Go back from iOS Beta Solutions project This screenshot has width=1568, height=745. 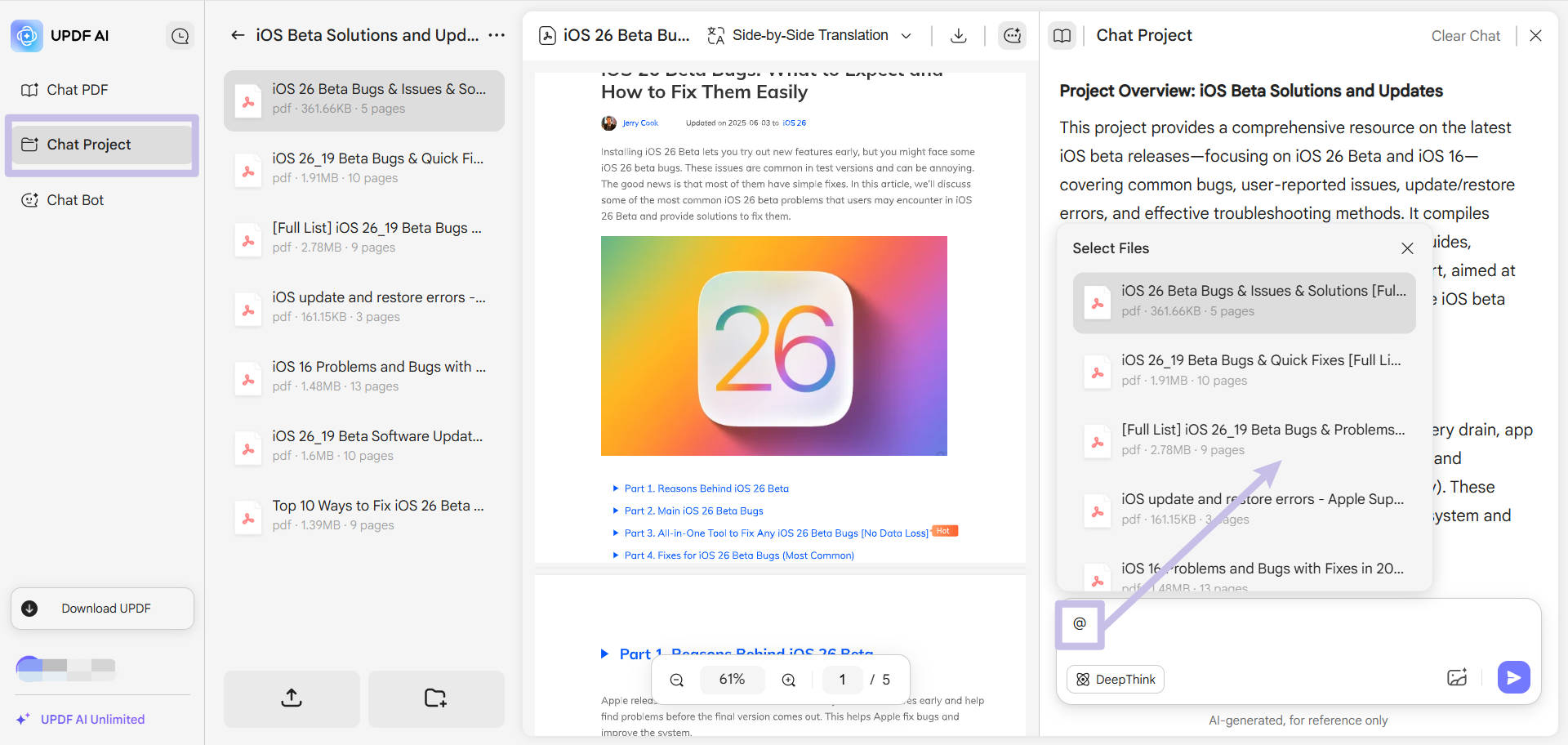click(x=238, y=35)
